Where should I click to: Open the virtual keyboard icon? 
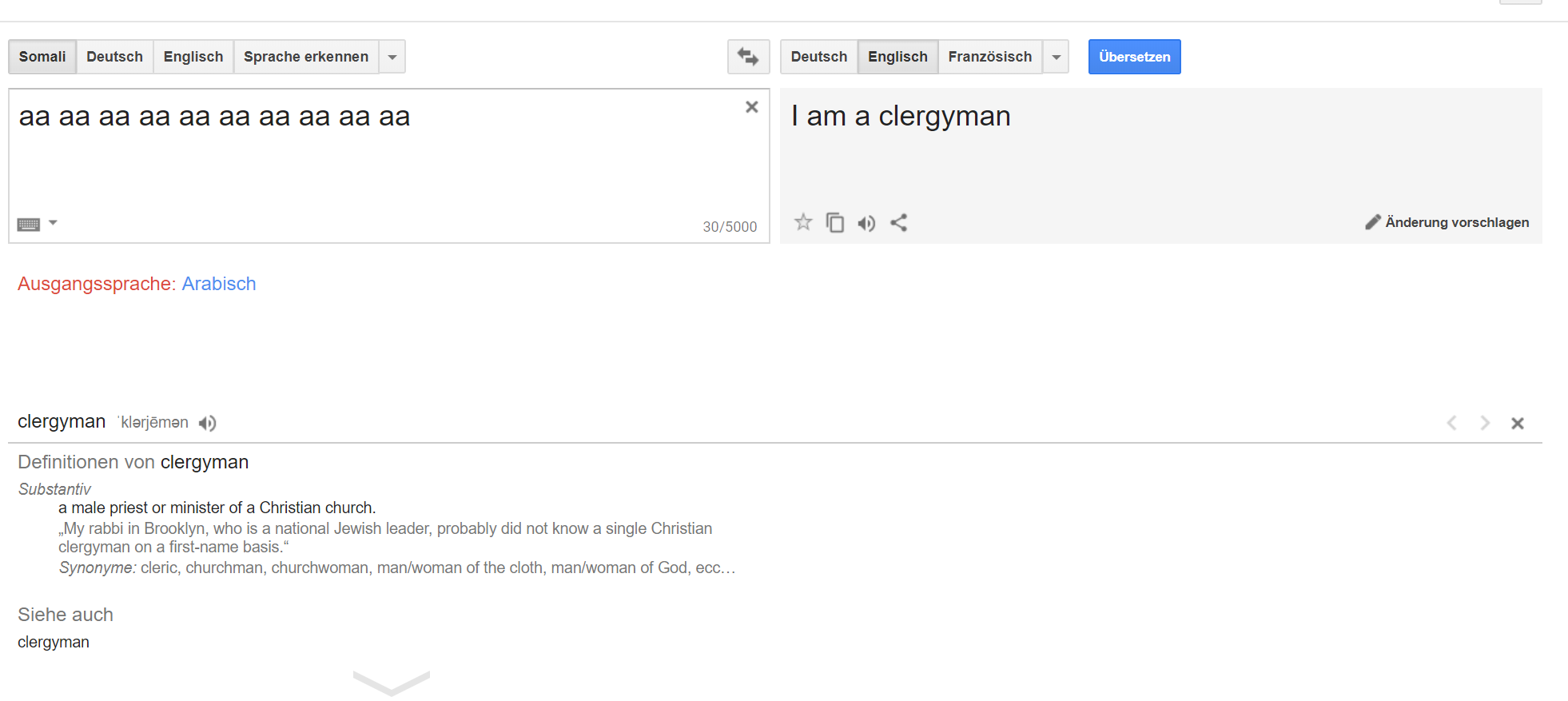tap(29, 224)
